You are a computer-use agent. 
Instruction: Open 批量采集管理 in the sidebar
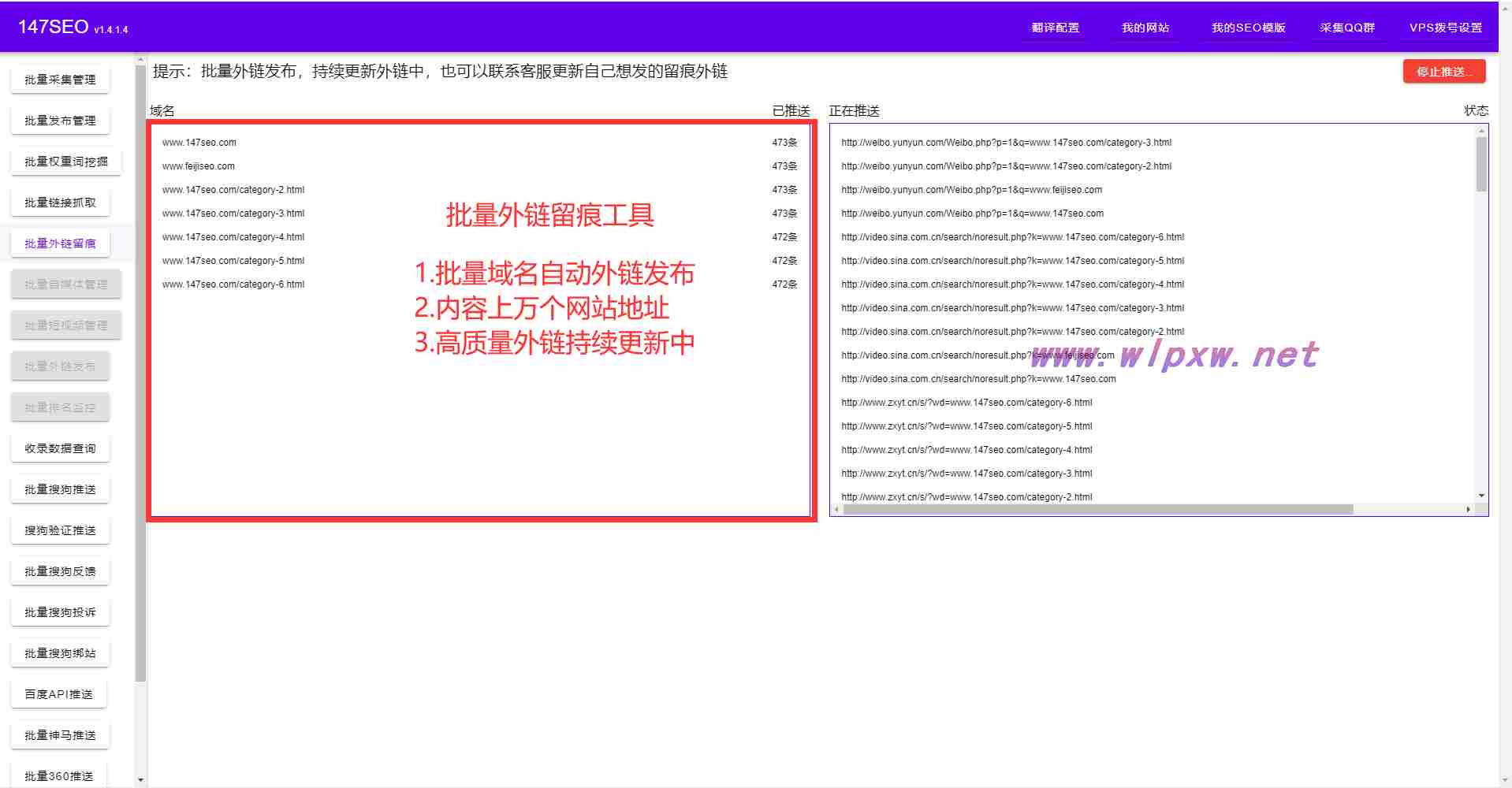coord(60,80)
